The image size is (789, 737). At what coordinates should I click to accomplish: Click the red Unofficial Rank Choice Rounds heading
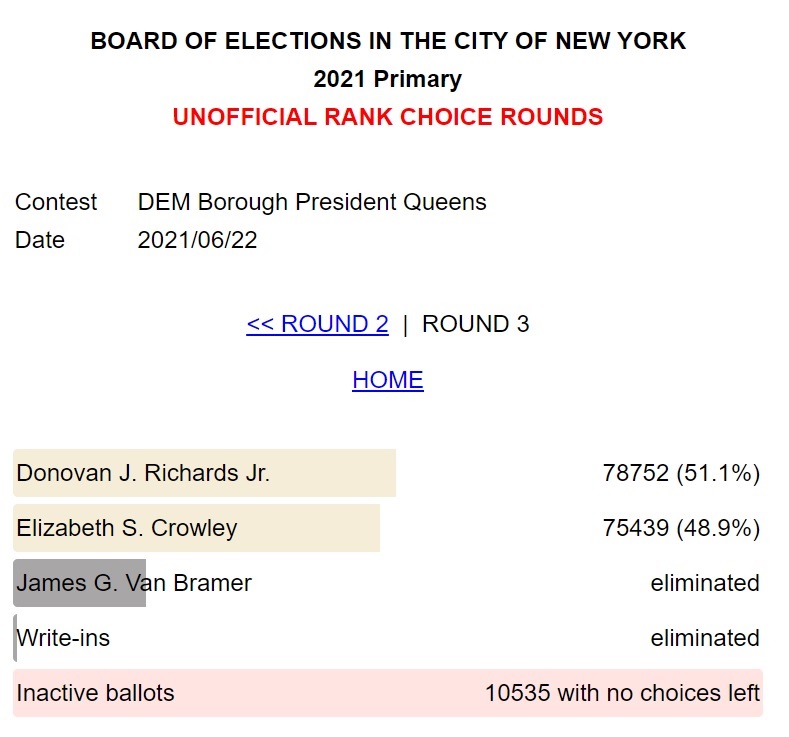click(388, 117)
